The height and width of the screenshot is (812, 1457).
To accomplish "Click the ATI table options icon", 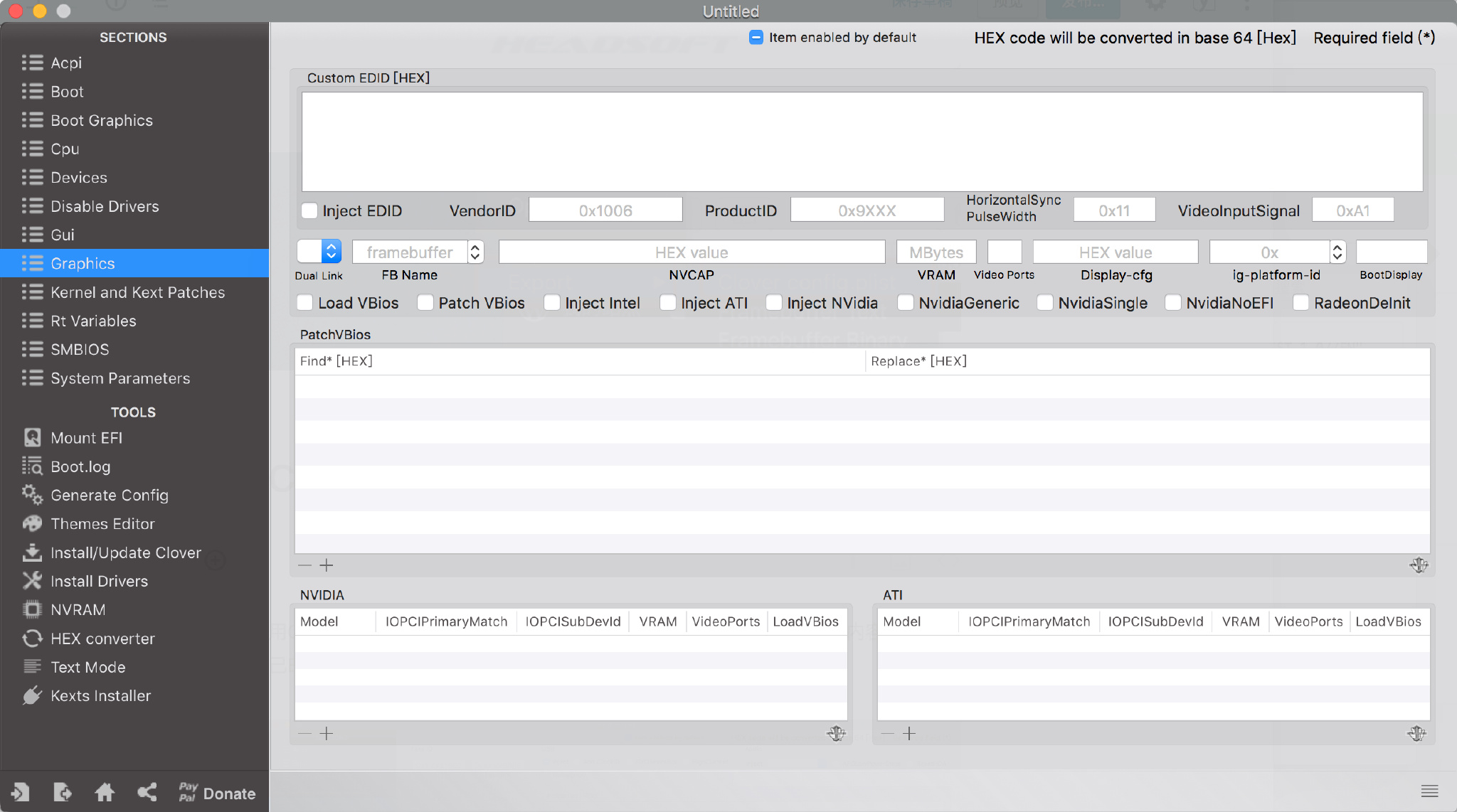I will tap(1417, 733).
